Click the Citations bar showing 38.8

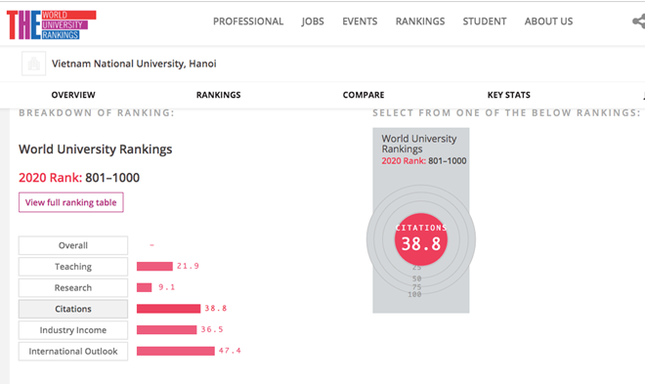169,309
